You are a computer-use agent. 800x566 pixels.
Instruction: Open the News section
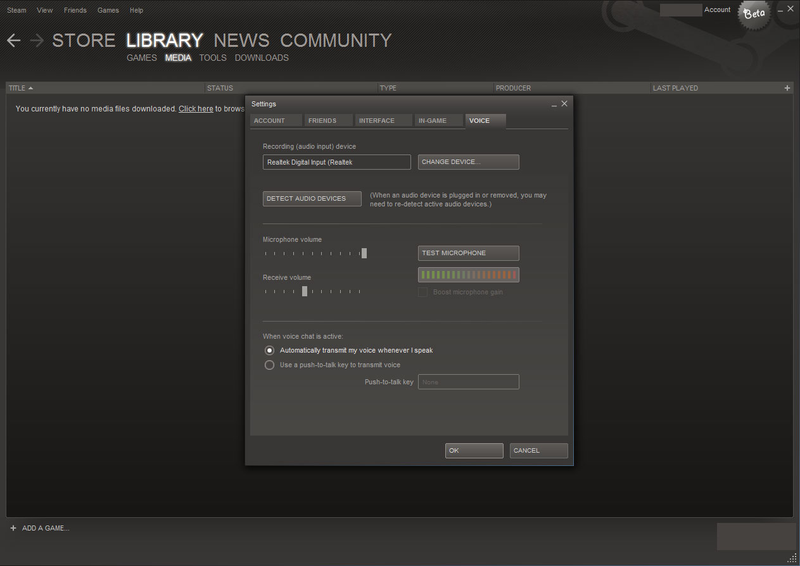pyautogui.click(x=241, y=40)
